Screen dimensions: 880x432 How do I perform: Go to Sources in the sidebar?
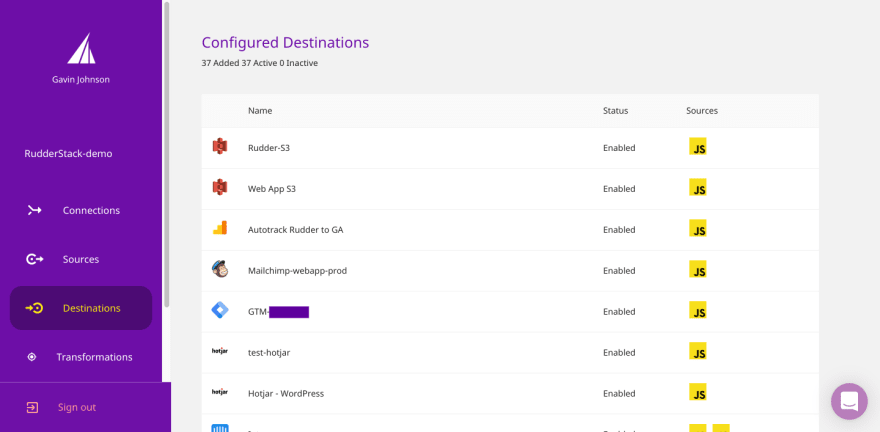[80, 259]
